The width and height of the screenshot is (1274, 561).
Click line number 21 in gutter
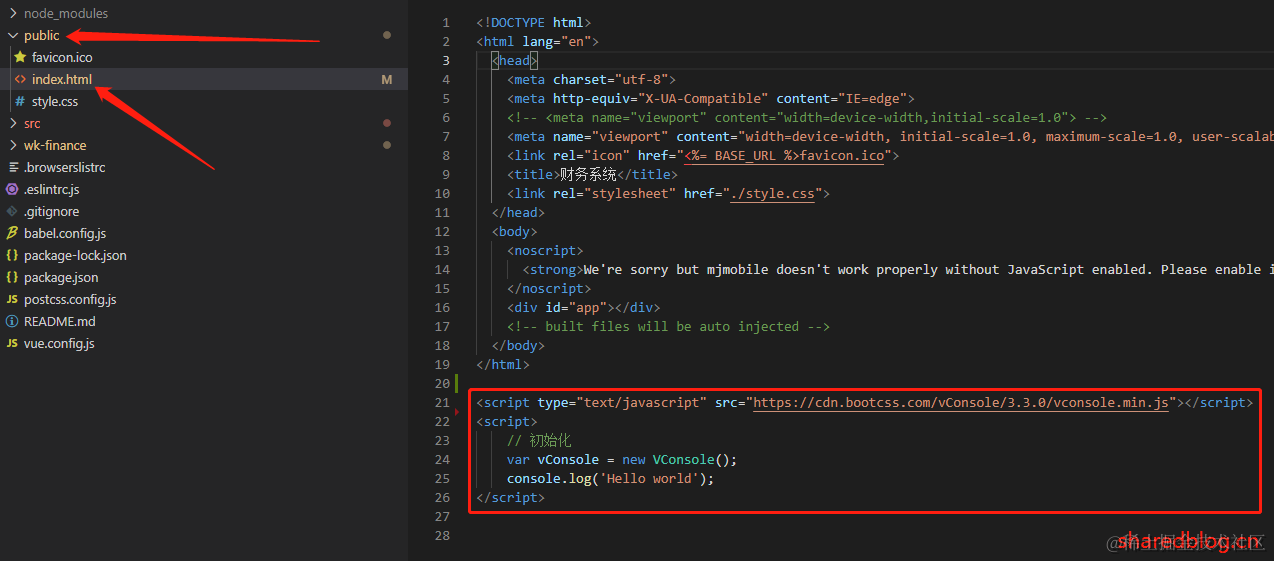coord(442,403)
